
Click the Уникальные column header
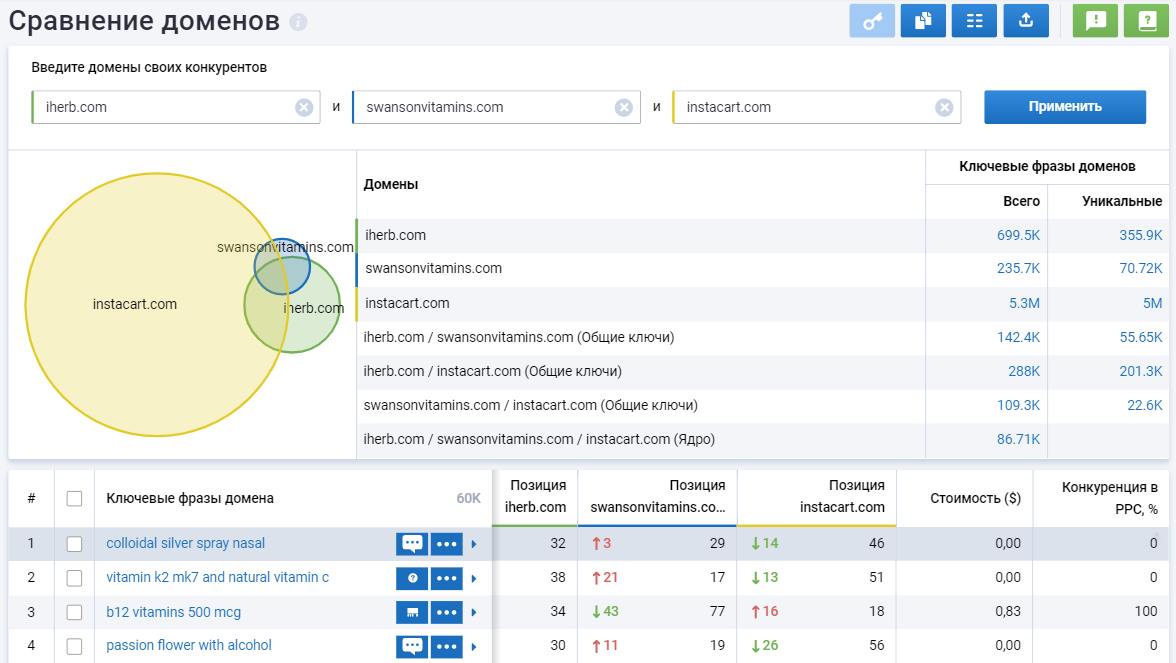point(1122,201)
